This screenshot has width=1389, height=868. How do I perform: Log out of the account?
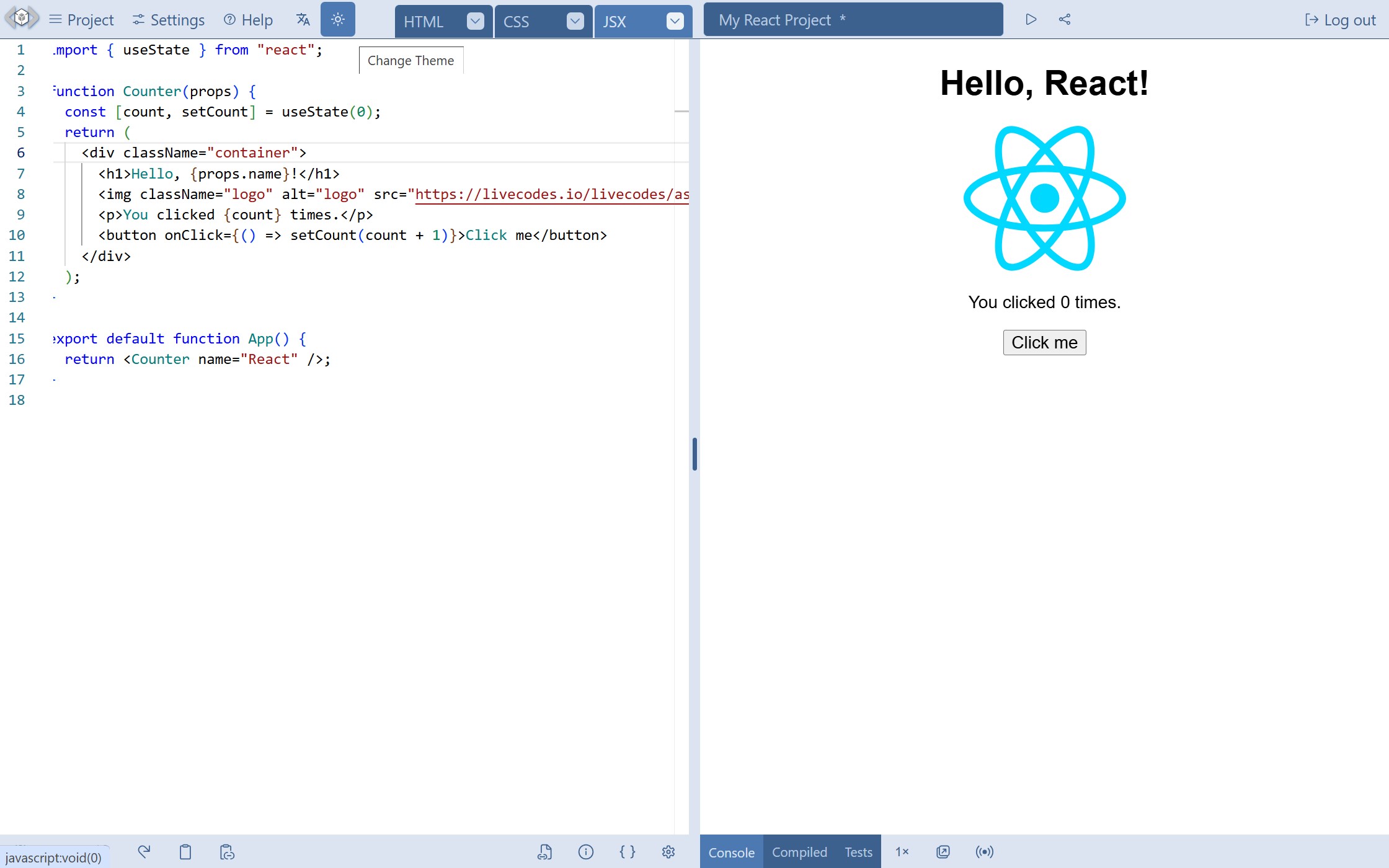pyautogui.click(x=1339, y=19)
